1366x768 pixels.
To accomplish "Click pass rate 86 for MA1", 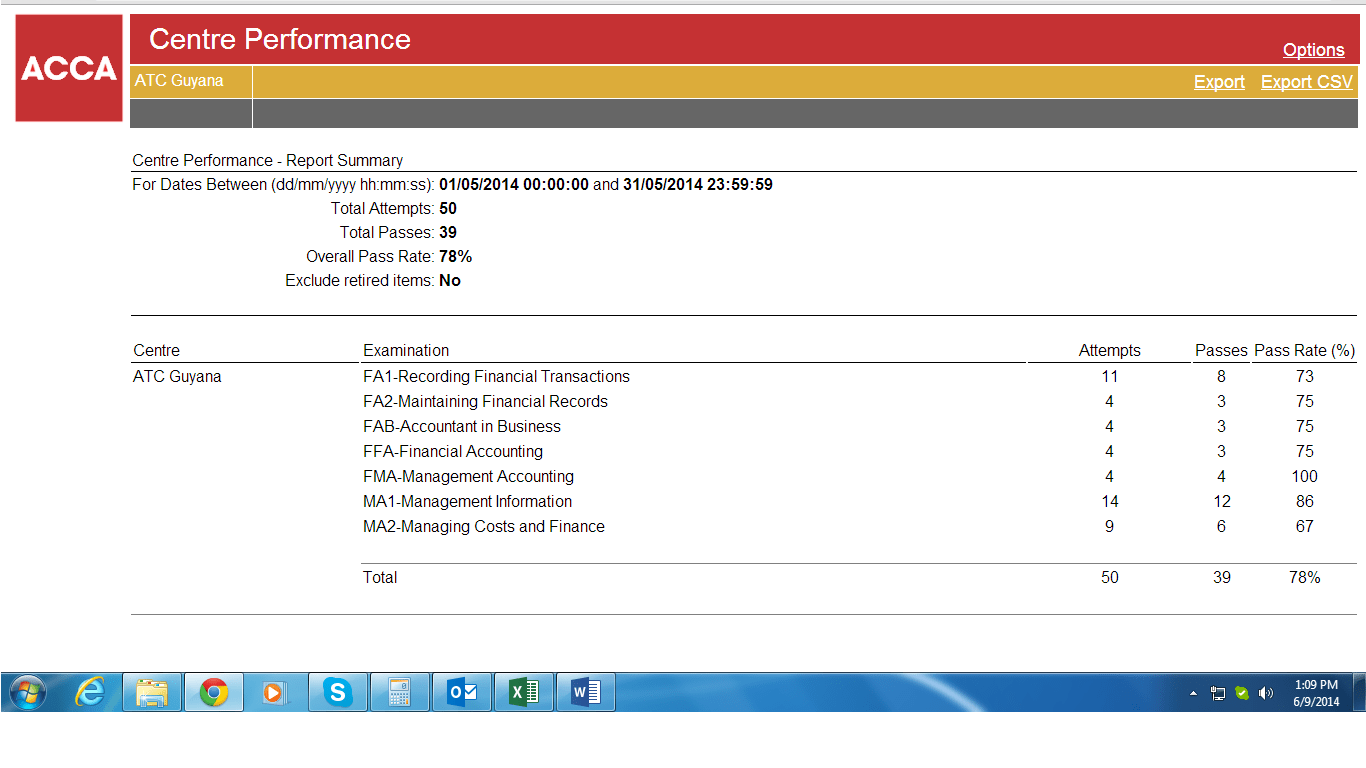I will point(1305,502).
